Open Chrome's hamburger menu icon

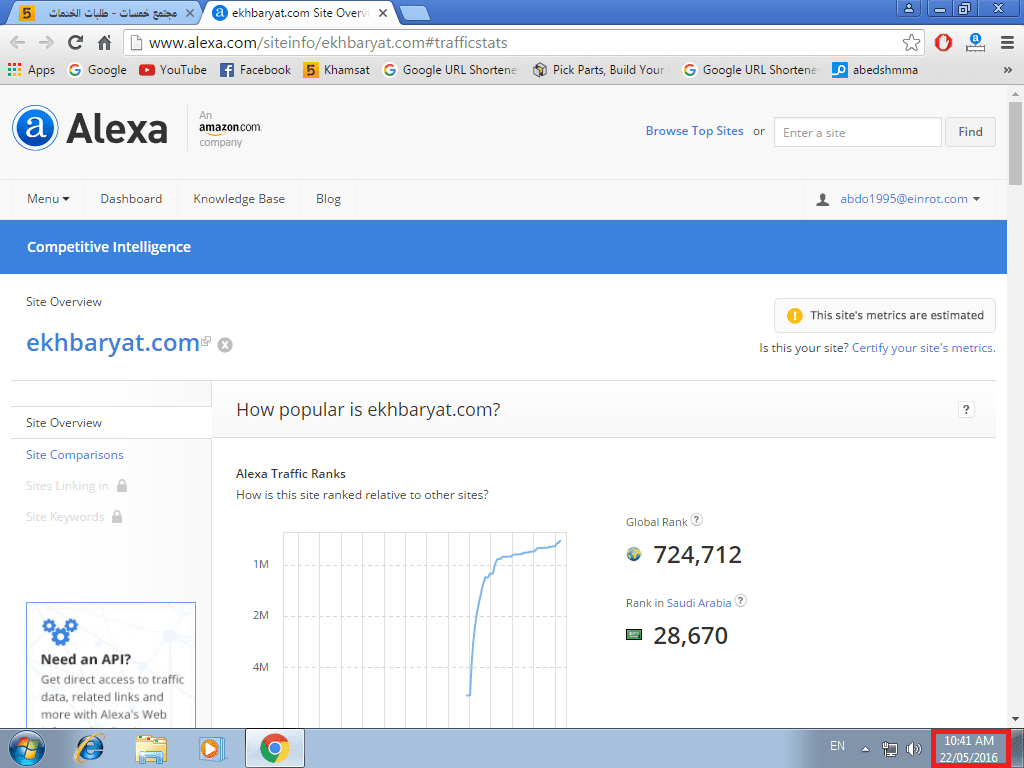point(1007,43)
